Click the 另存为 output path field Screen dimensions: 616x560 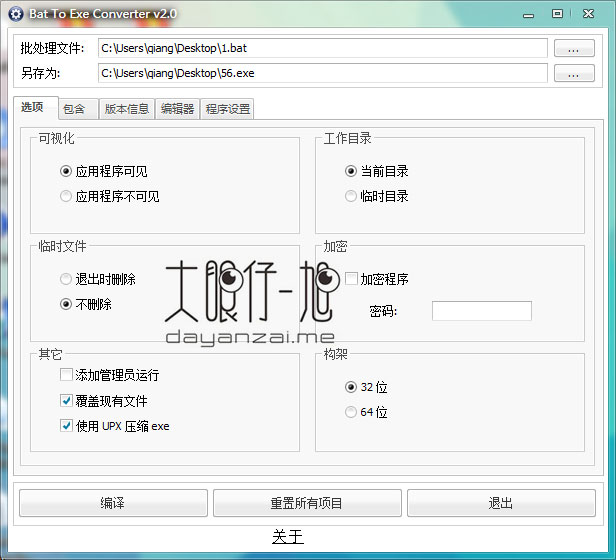click(323, 73)
